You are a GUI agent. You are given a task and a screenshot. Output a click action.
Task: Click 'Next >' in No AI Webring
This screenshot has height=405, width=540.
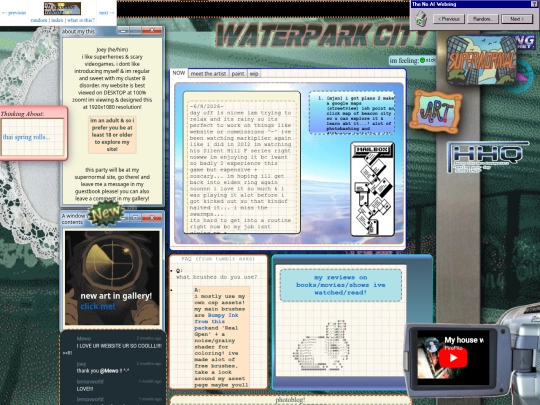pos(517,19)
